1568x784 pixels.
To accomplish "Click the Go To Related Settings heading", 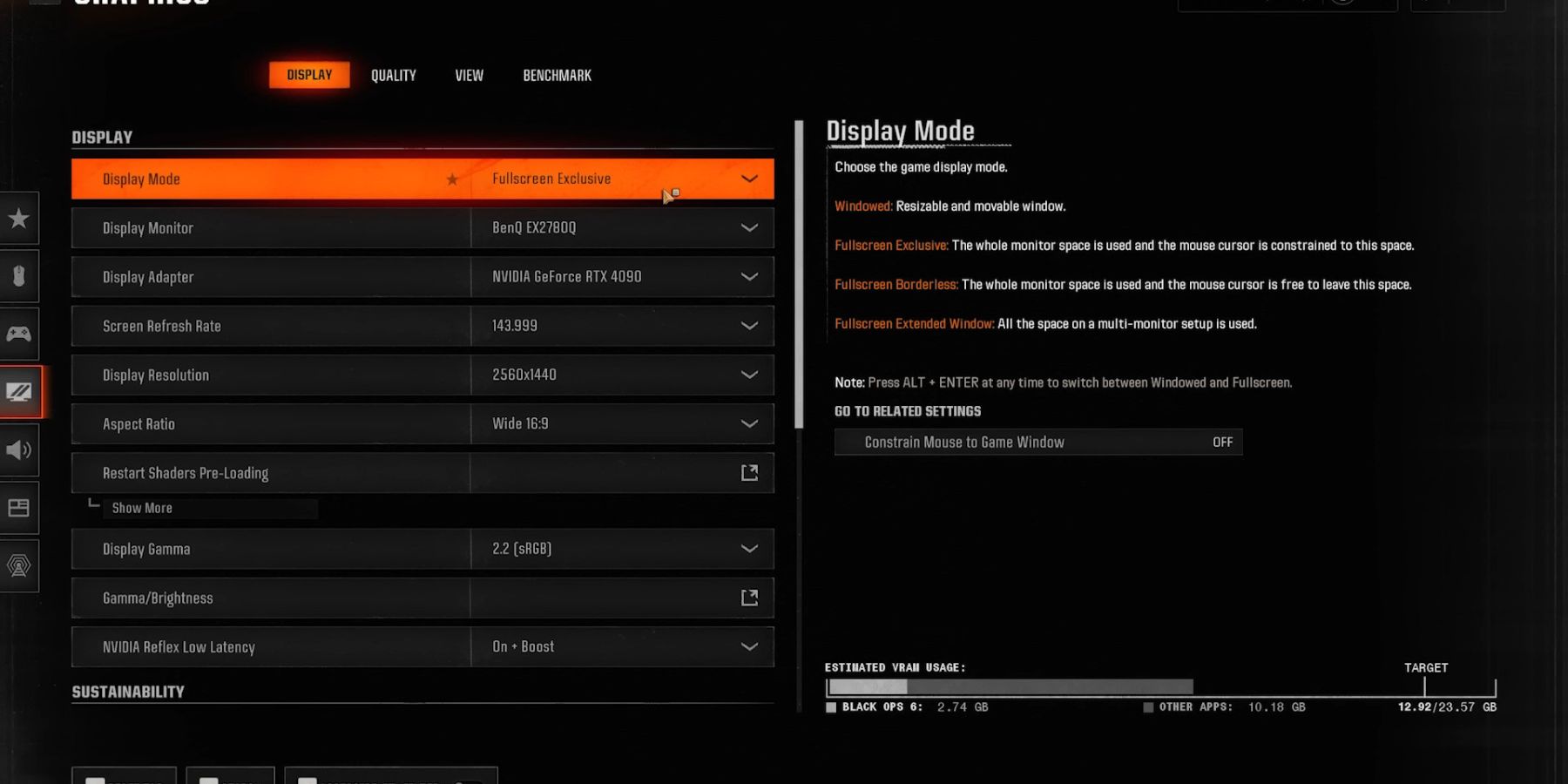I will [x=908, y=411].
